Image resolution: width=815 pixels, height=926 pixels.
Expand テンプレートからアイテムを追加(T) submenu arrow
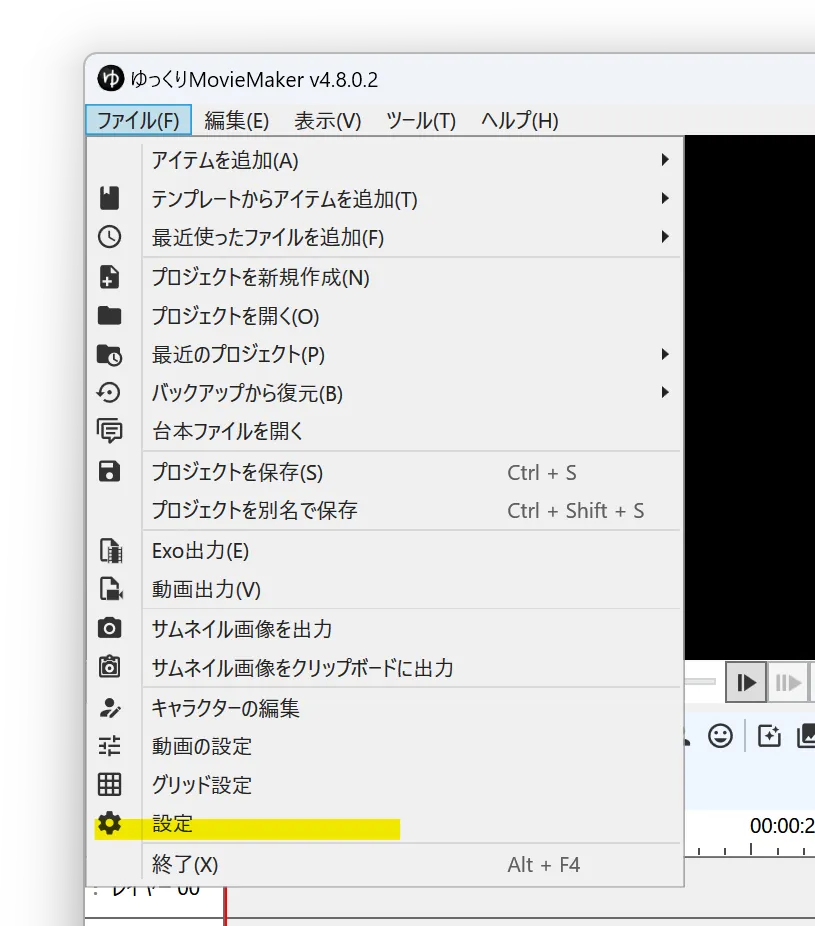665,198
